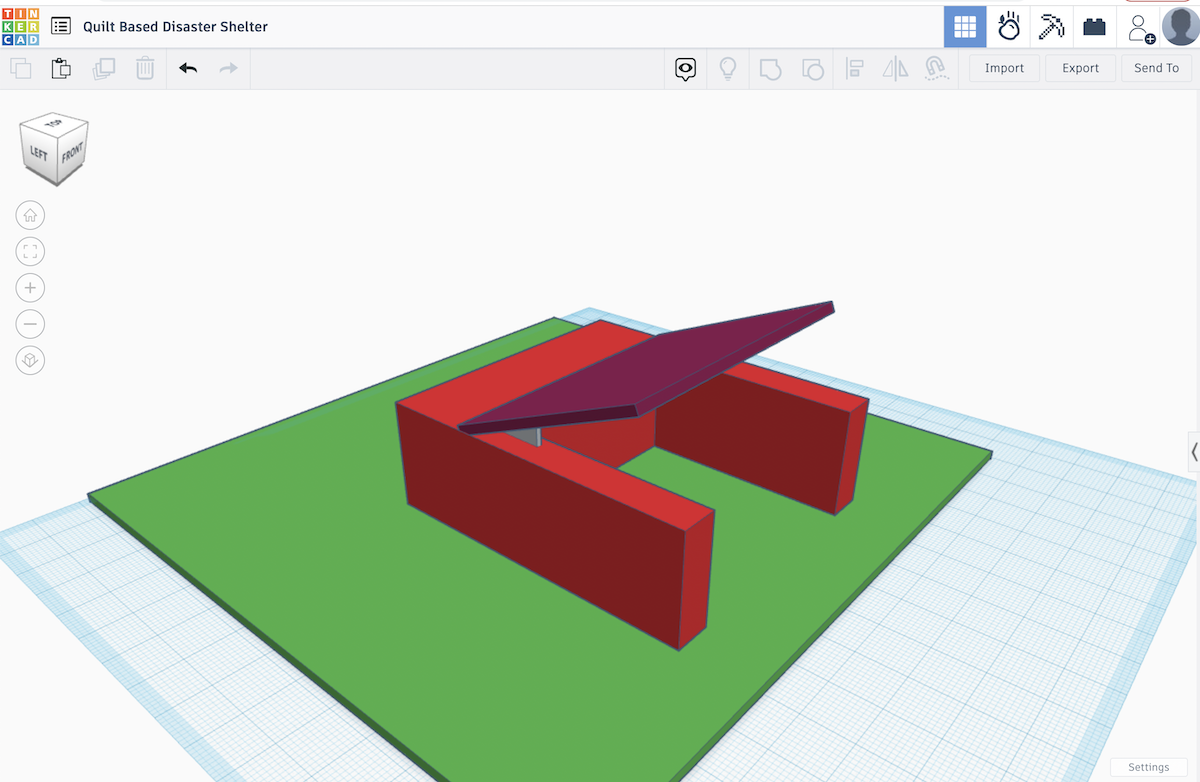Invite a collaborator with the add-person icon

pyautogui.click(x=1140, y=27)
